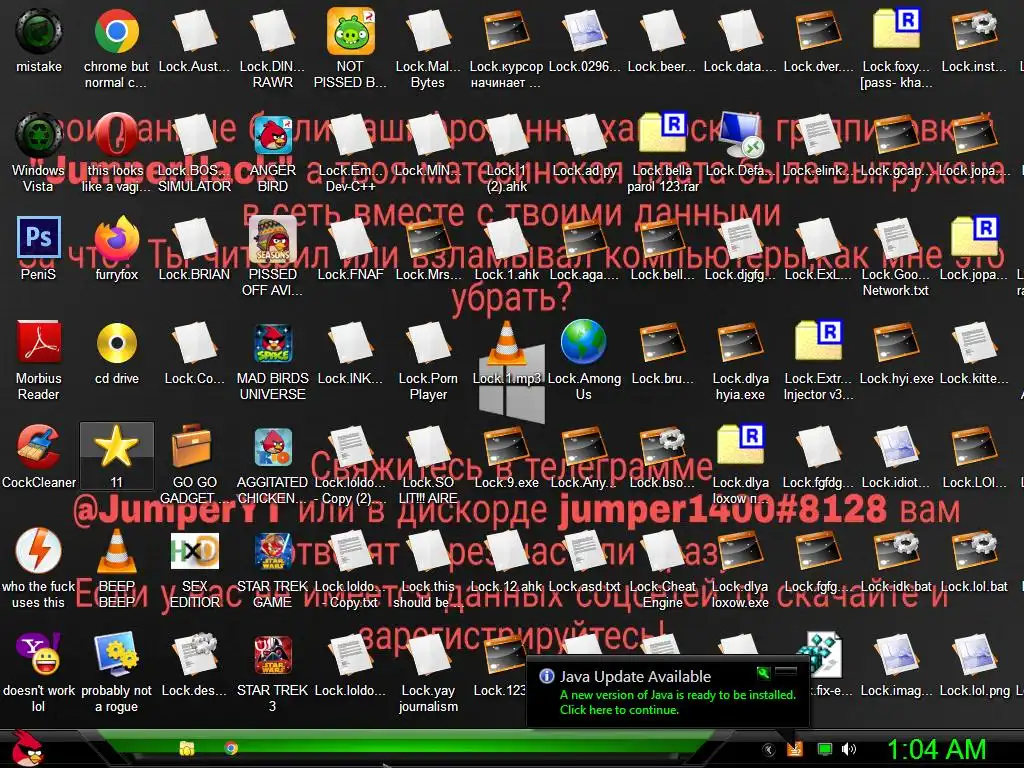
Task: Open the speaker volume tray icon
Action: point(849,749)
